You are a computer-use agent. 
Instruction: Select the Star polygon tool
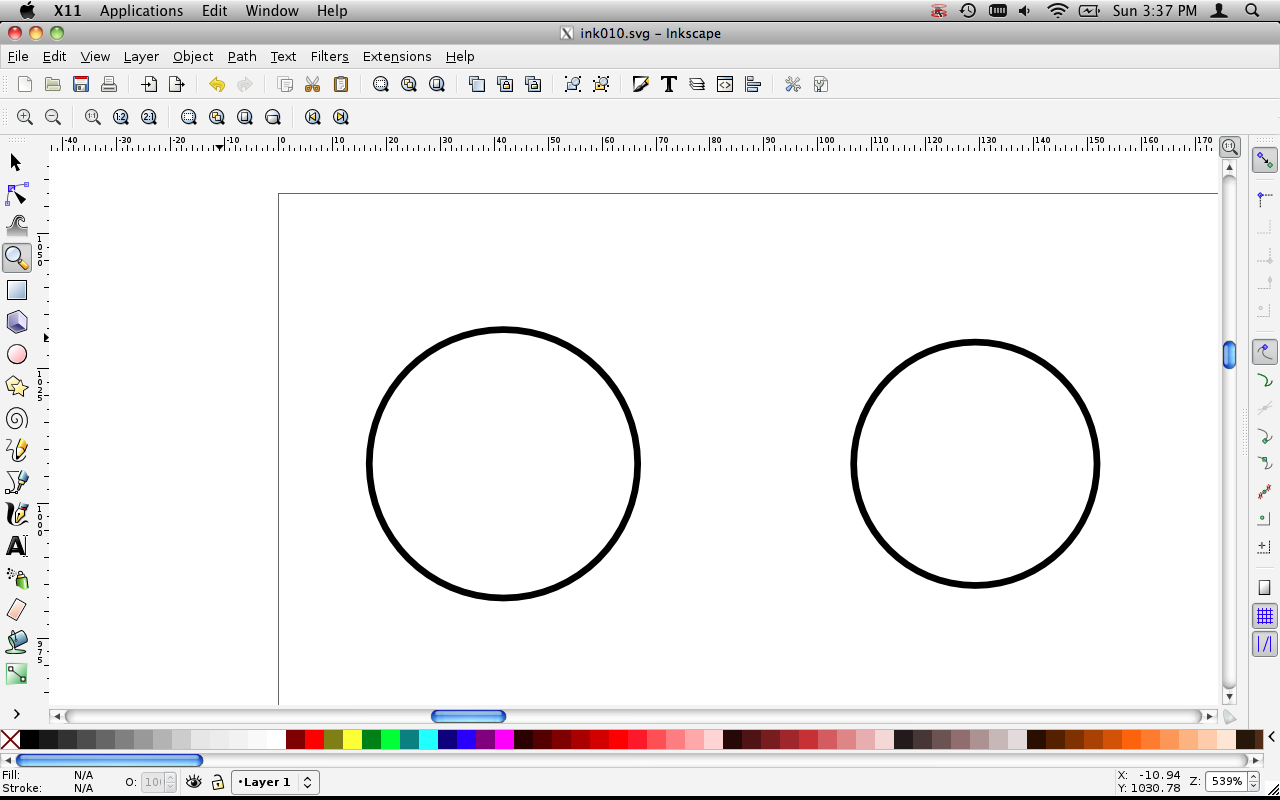click(16, 386)
